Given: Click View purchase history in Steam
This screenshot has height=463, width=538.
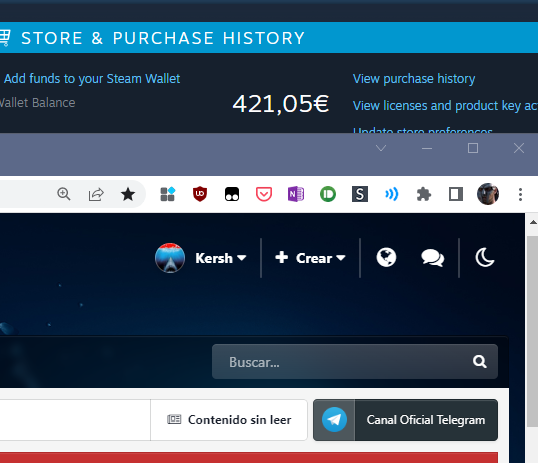Looking at the screenshot, I should click(x=414, y=79).
